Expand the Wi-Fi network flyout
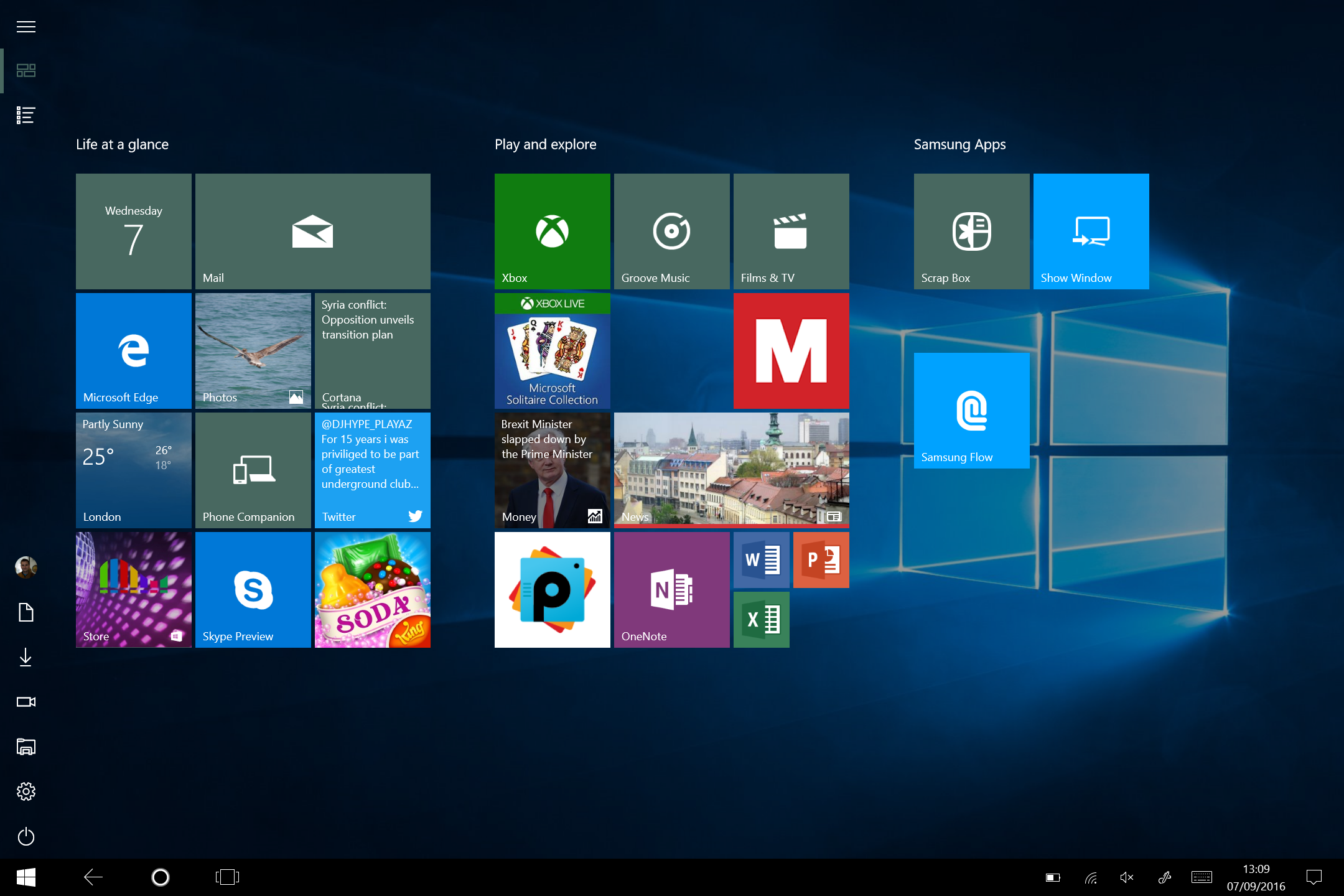The width and height of the screenshot is (1344, 896). (x=1090, y=877)
